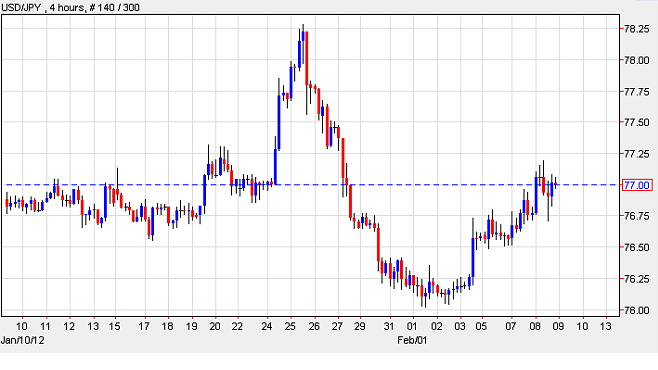Select the 77.00 current price label

637,185
